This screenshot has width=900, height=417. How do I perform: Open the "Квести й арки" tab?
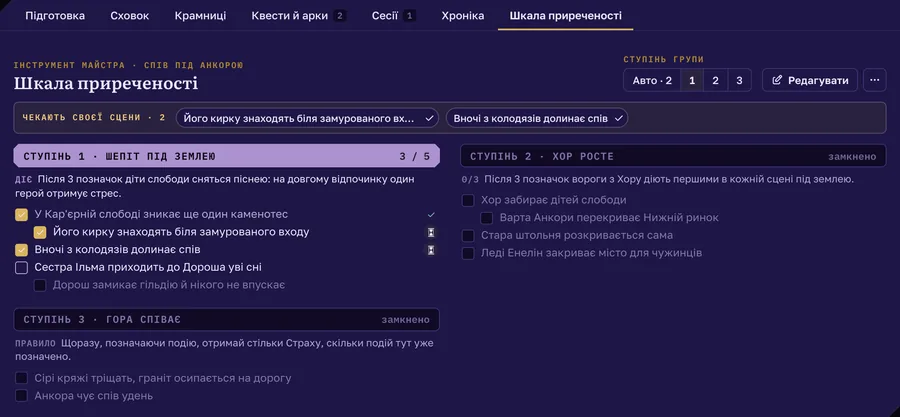point(298,15)
